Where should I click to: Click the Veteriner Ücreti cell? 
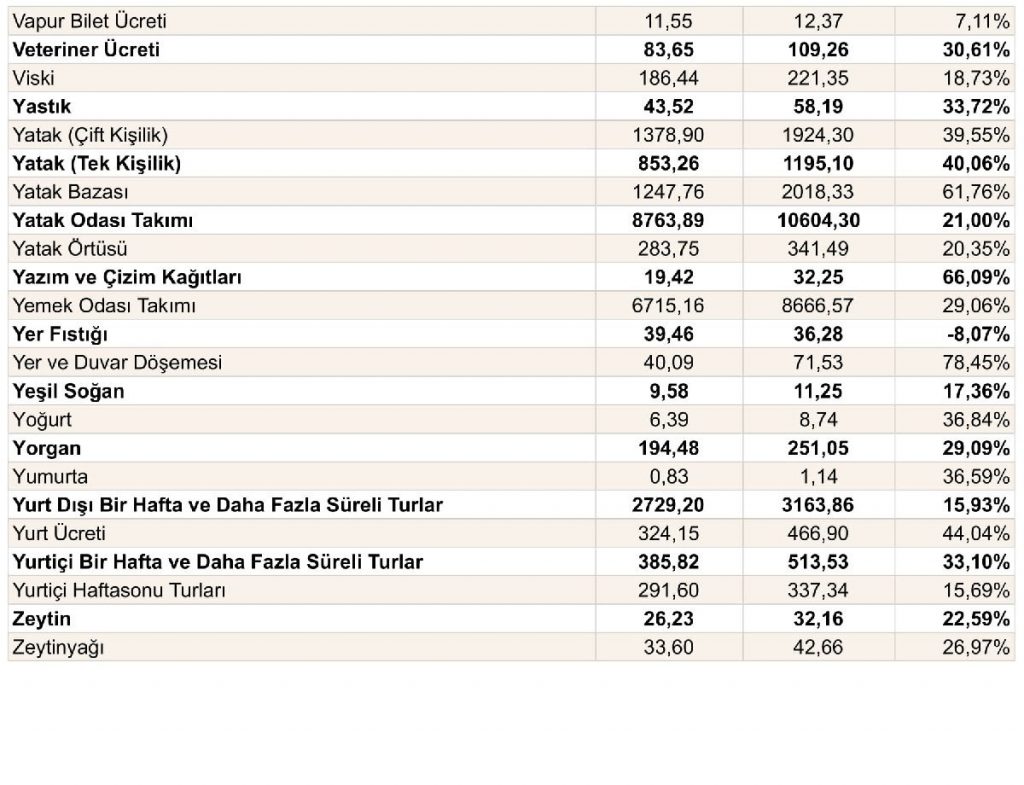coord(86,50)
